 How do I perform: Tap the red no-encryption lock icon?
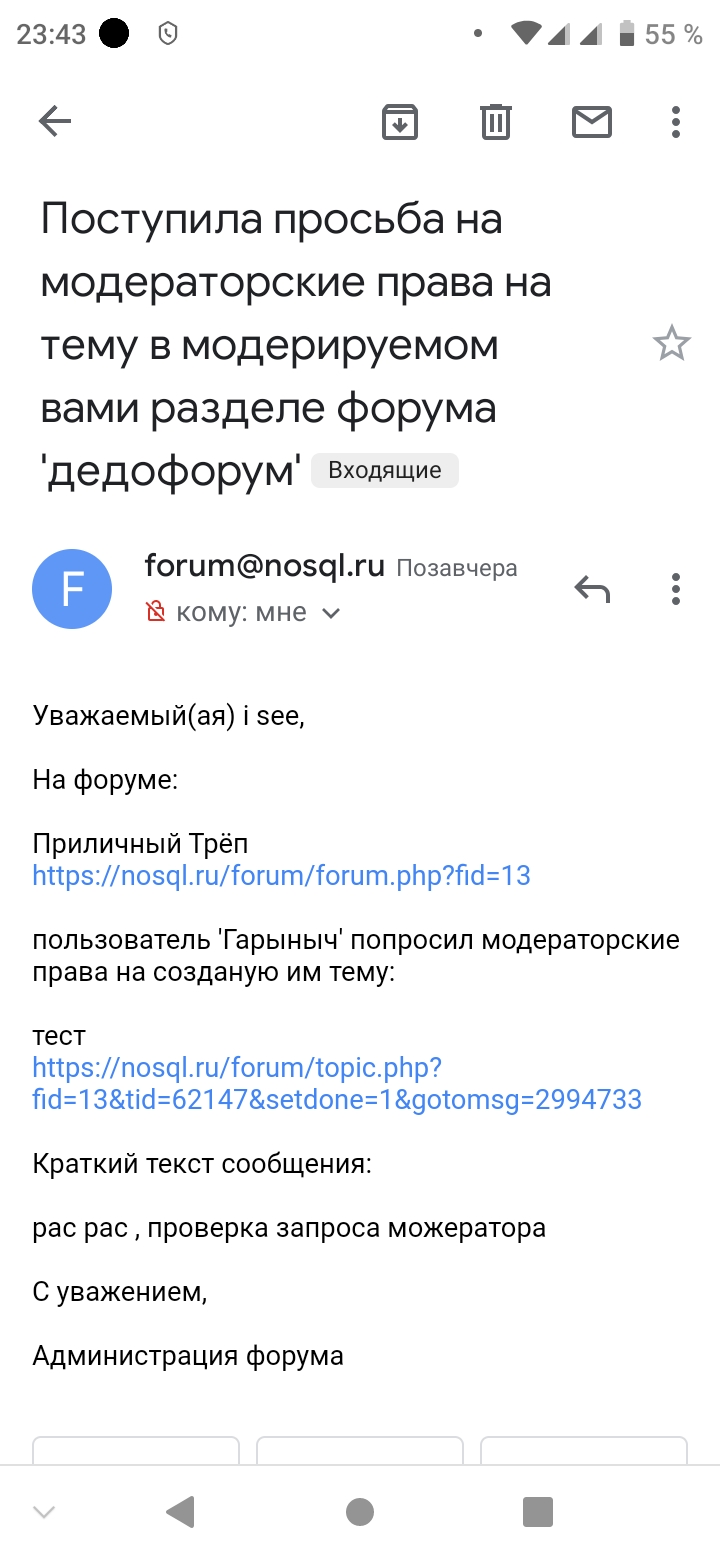tap(156, 612)
